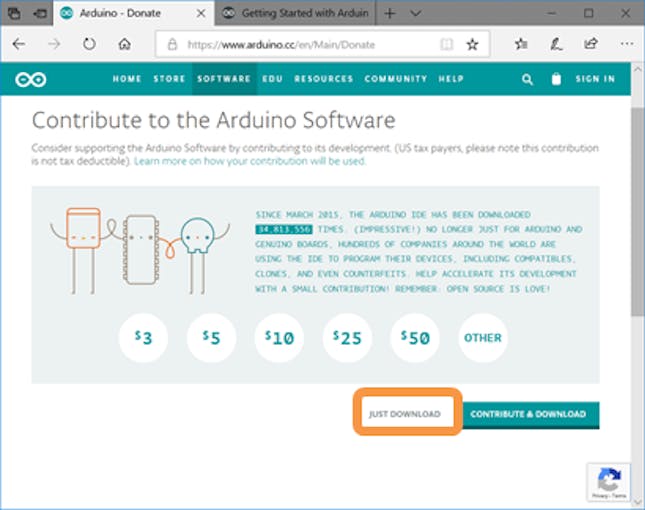Select the Arduino - Donate tab
The image size is (645, 510).
(134, 13)
